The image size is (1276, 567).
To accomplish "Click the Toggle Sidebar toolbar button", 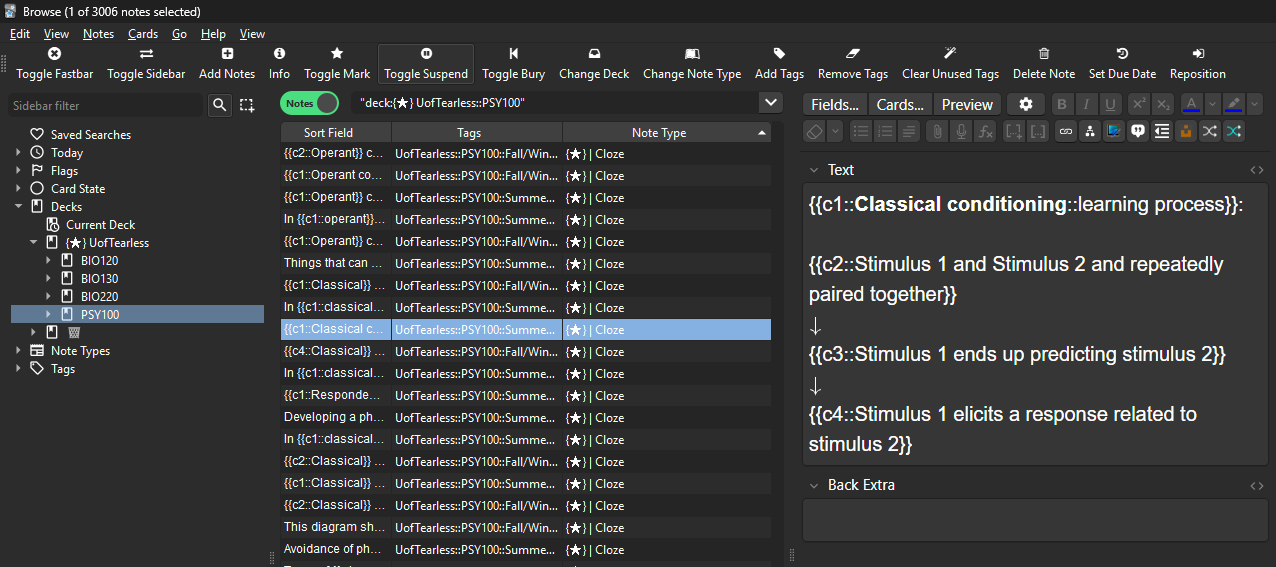I will click(x=146, y=64).
